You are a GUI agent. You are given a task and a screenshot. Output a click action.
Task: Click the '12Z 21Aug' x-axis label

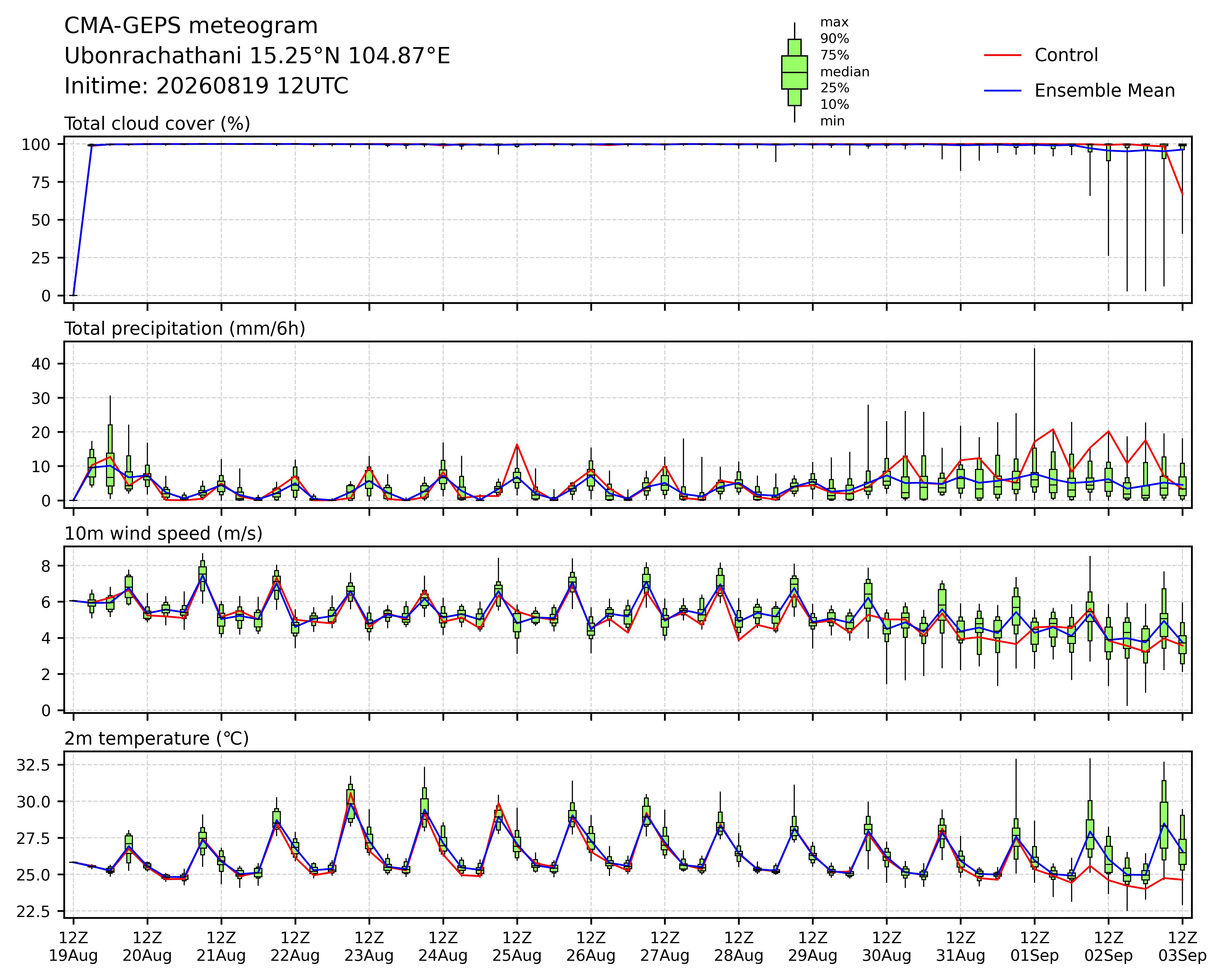tap(221, 947)
